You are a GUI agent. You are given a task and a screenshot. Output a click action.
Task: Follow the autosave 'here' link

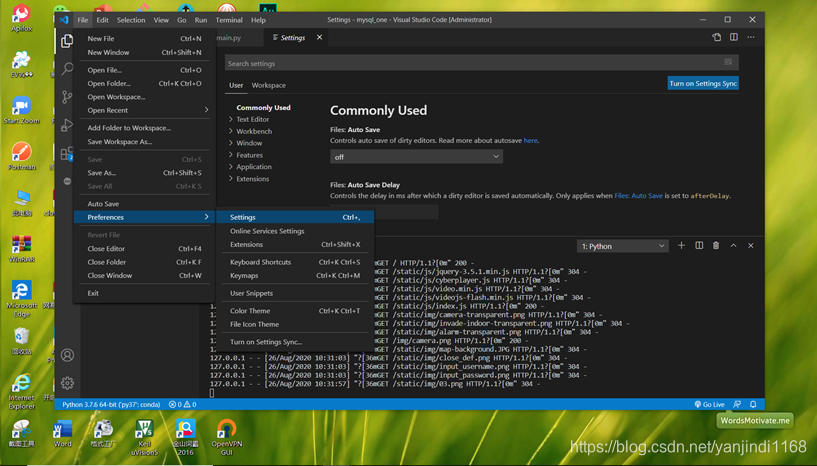tap(530, 140)
